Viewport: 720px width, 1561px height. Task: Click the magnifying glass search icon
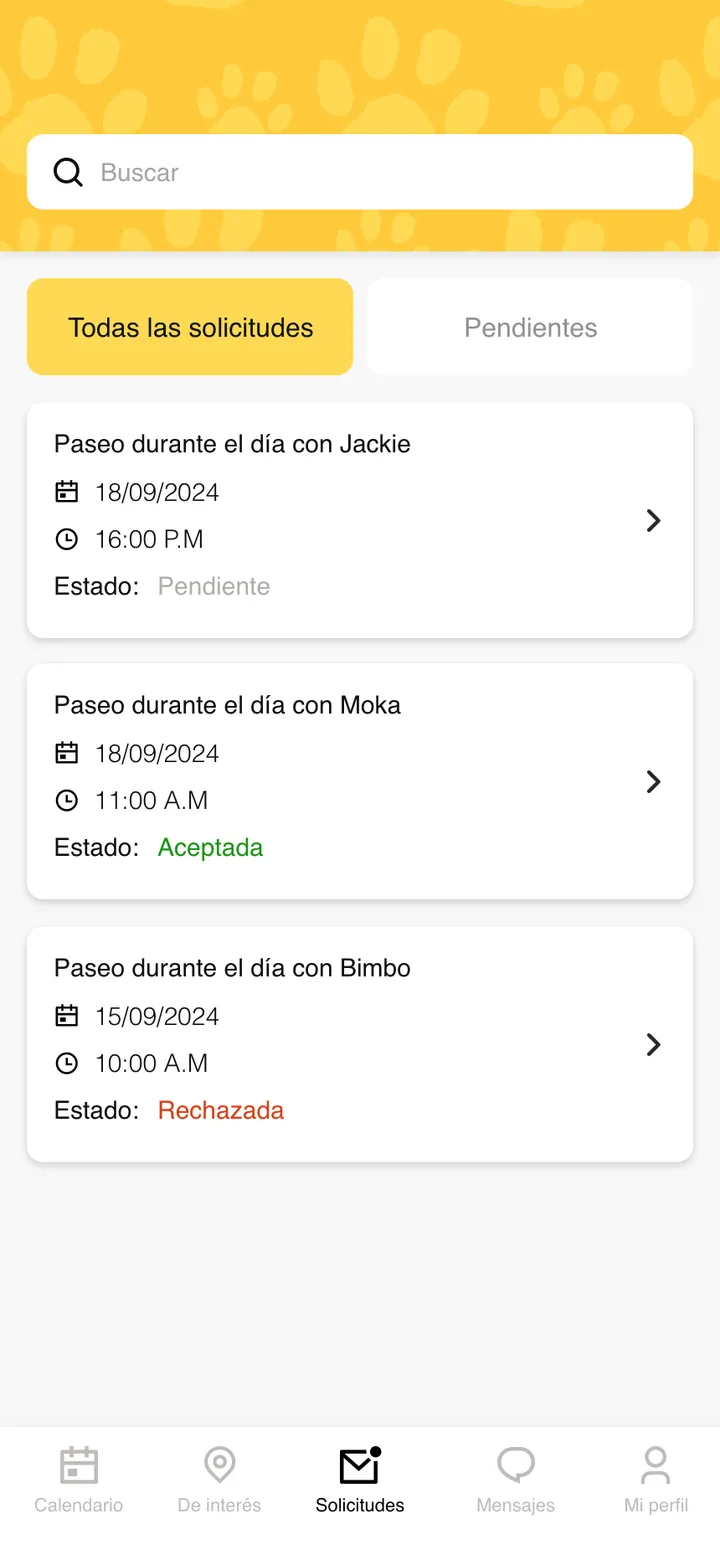(x=67, y=172)
